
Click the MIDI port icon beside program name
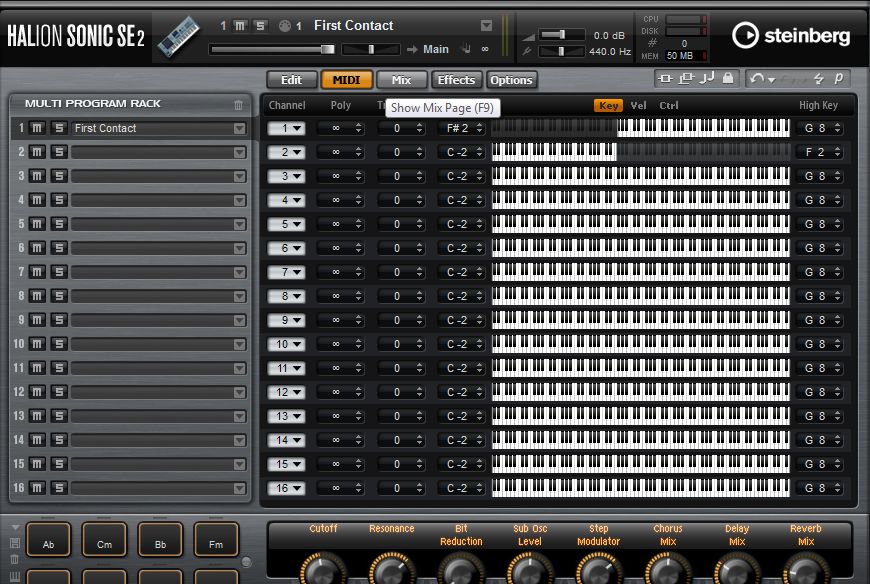point(284,25)
